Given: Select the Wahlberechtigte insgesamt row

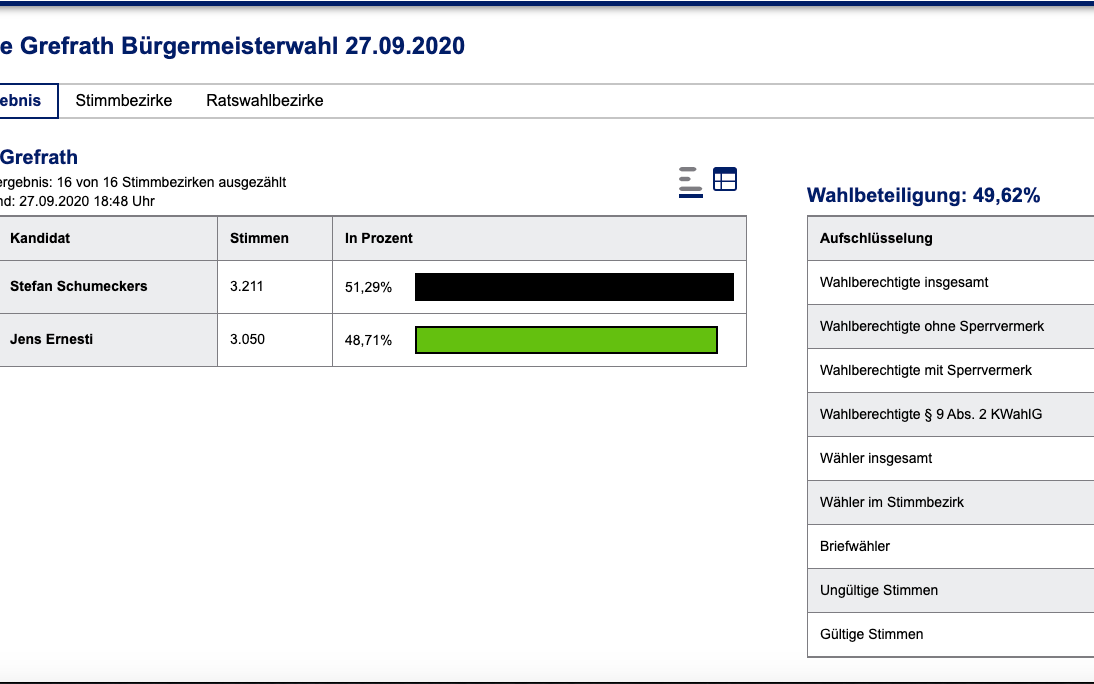Looking at the screenshot, I should (904, 283).
